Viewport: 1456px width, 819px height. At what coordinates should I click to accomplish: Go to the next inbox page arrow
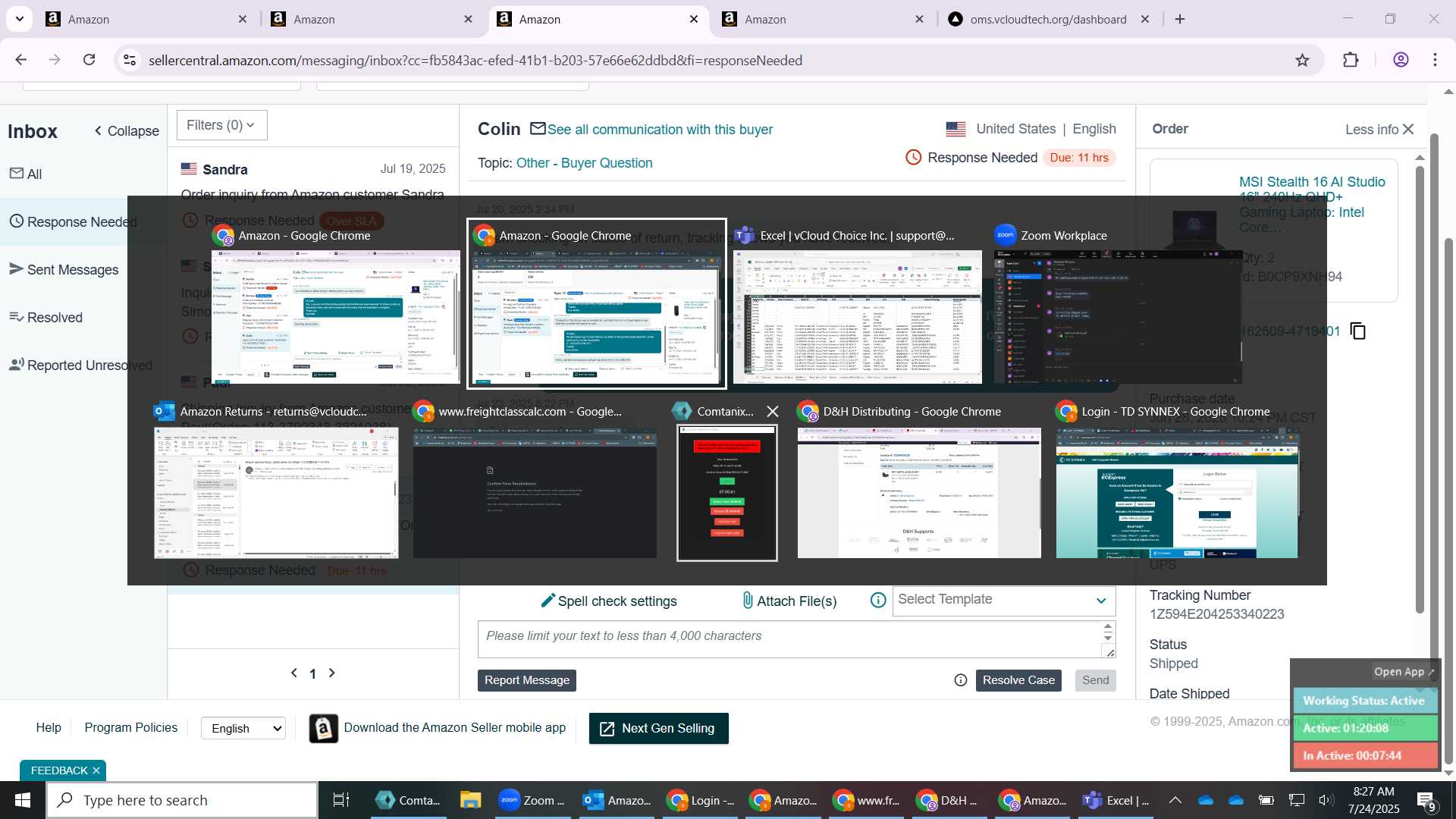(331, 673)
